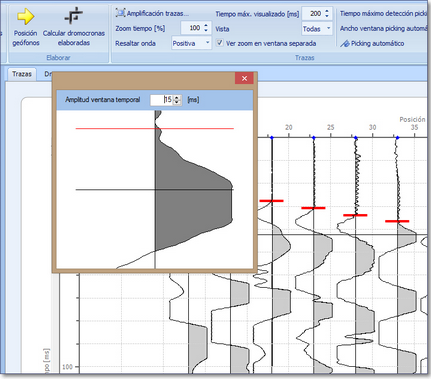Click the yellow arrow Posición geófonos icon
This screenshot has height=379, width=431.
[x=26, y=16]
